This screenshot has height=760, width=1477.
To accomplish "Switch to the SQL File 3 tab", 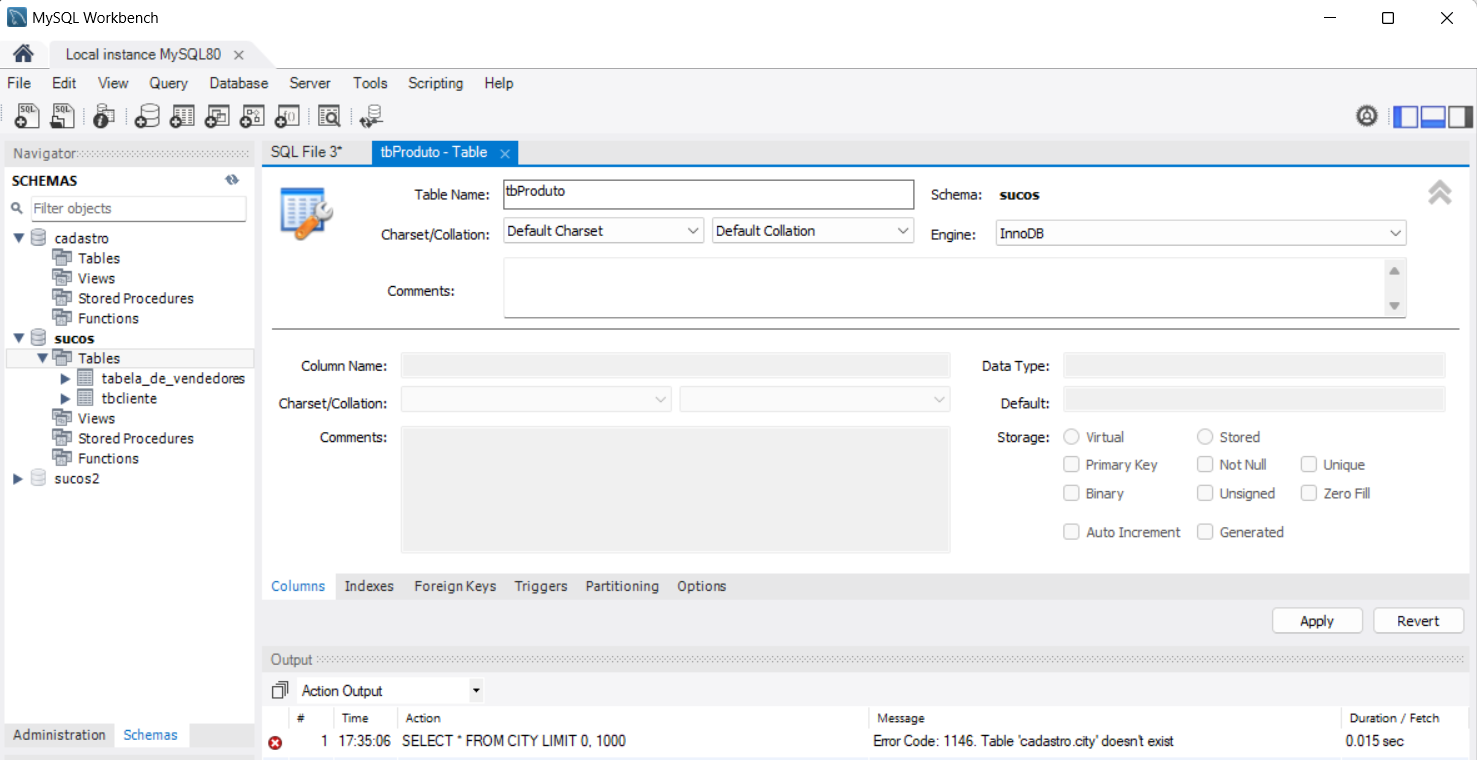I will click(306, 152).
